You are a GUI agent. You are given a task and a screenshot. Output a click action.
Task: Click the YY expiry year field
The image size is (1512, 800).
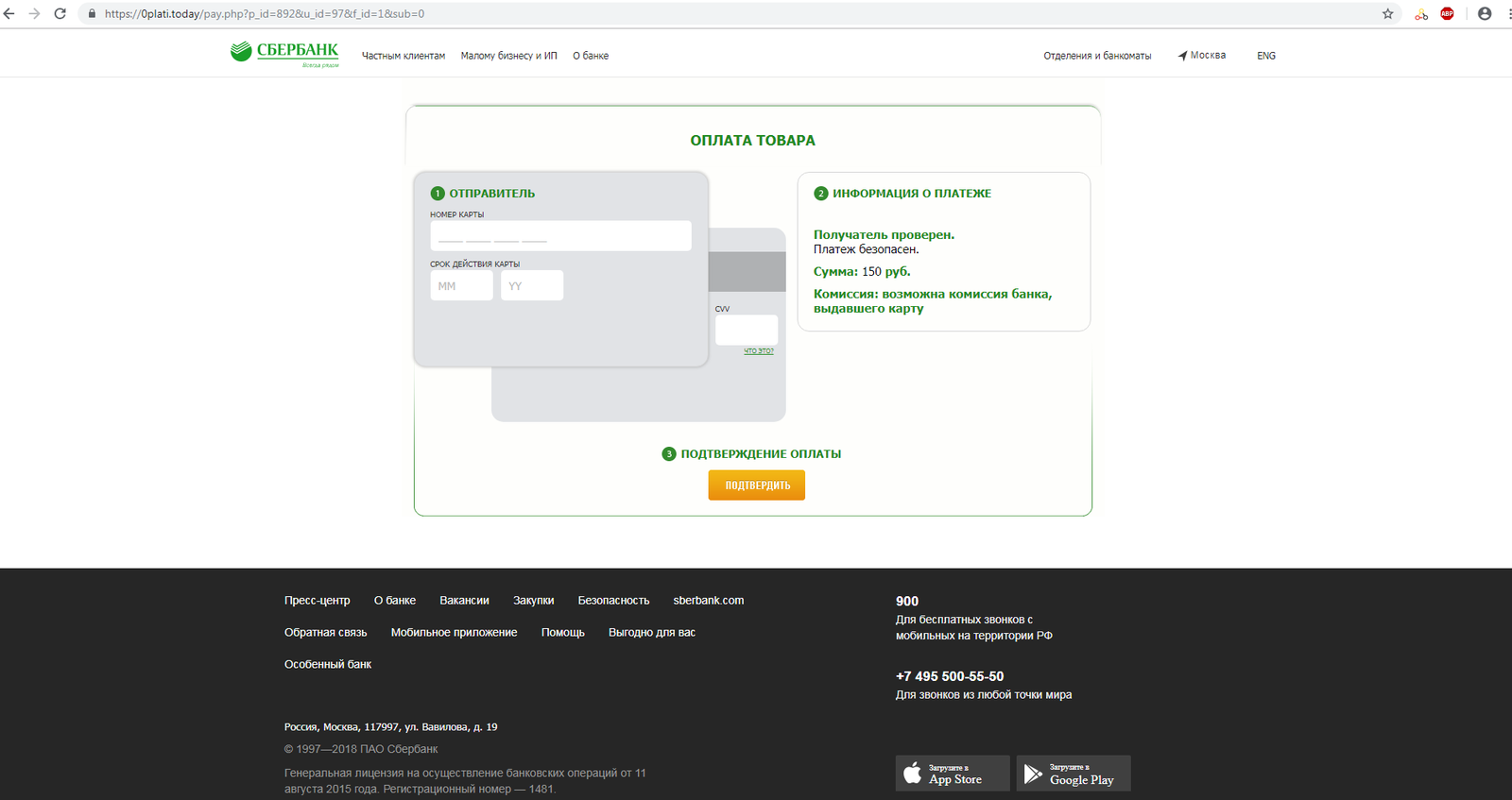(532, 285)
